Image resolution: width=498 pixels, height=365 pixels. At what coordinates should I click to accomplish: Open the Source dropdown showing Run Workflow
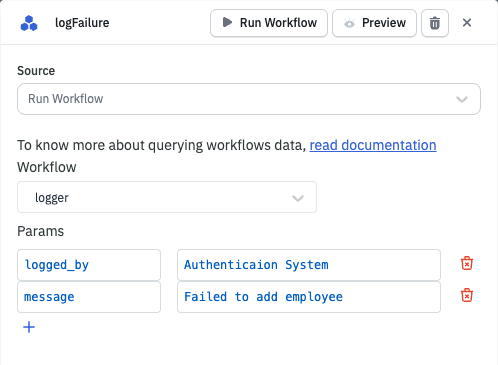pyautogui.click(x=249, y=99)
